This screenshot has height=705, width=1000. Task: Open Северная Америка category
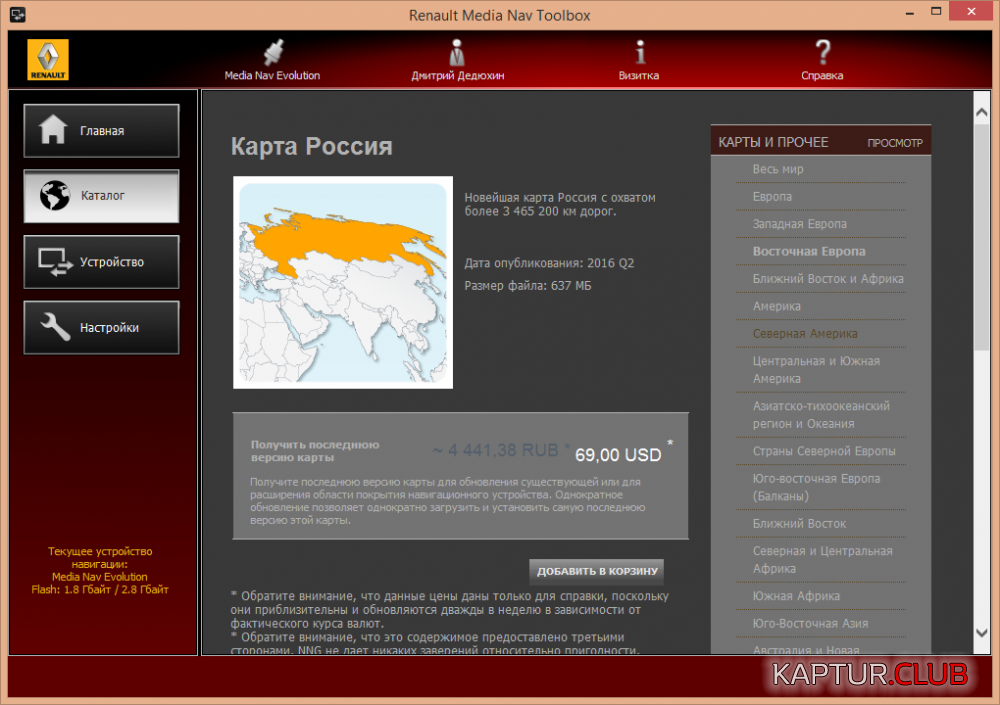pos(805,334)
